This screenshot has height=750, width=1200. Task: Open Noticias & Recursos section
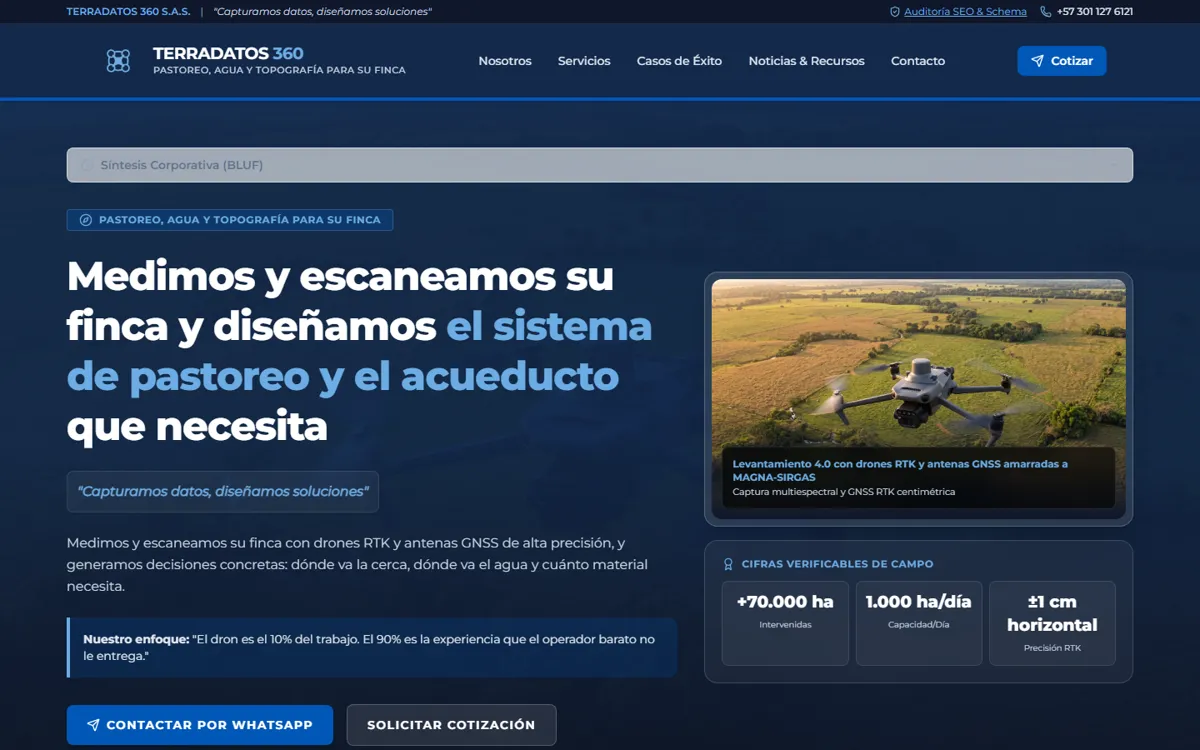coord(806,61)
